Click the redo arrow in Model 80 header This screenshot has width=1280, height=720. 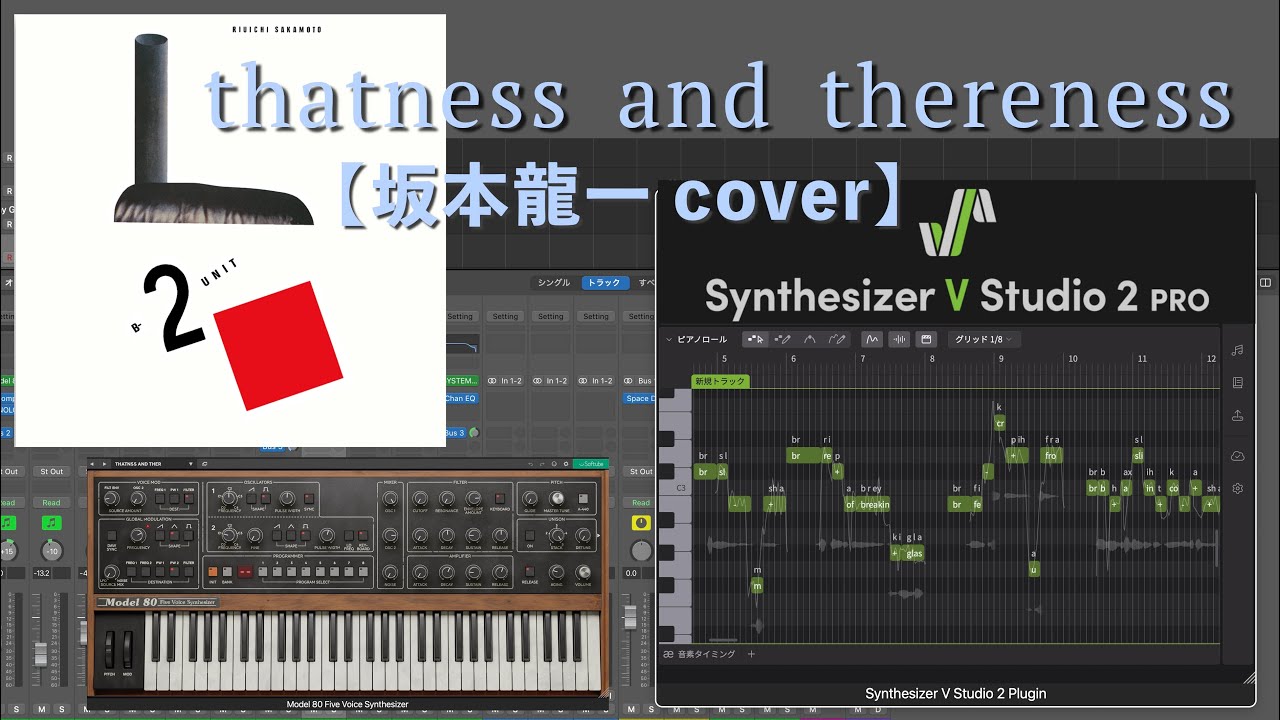tap(542, 463)
